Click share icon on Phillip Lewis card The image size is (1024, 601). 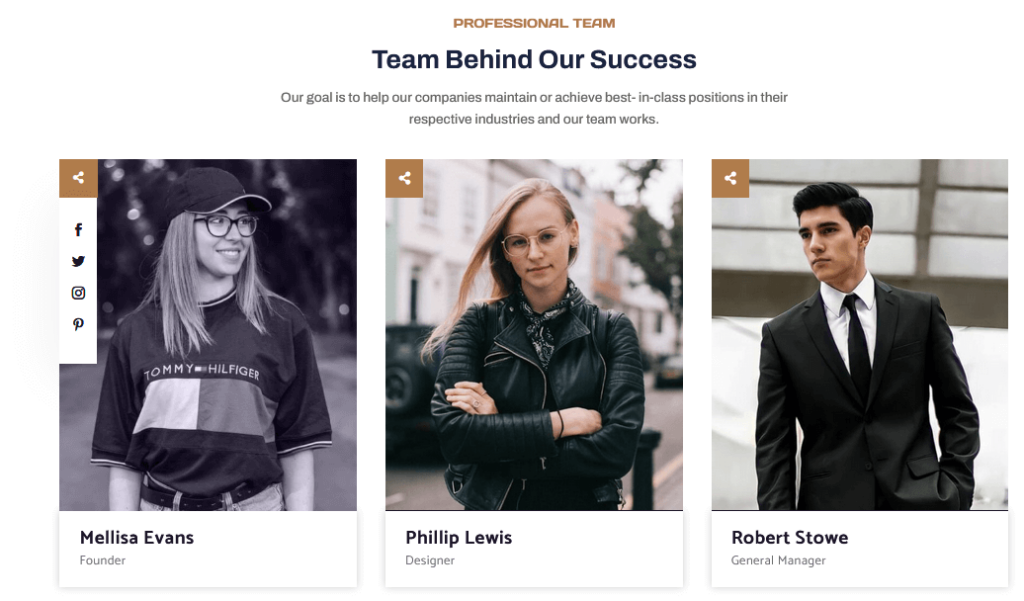(404, 178)
